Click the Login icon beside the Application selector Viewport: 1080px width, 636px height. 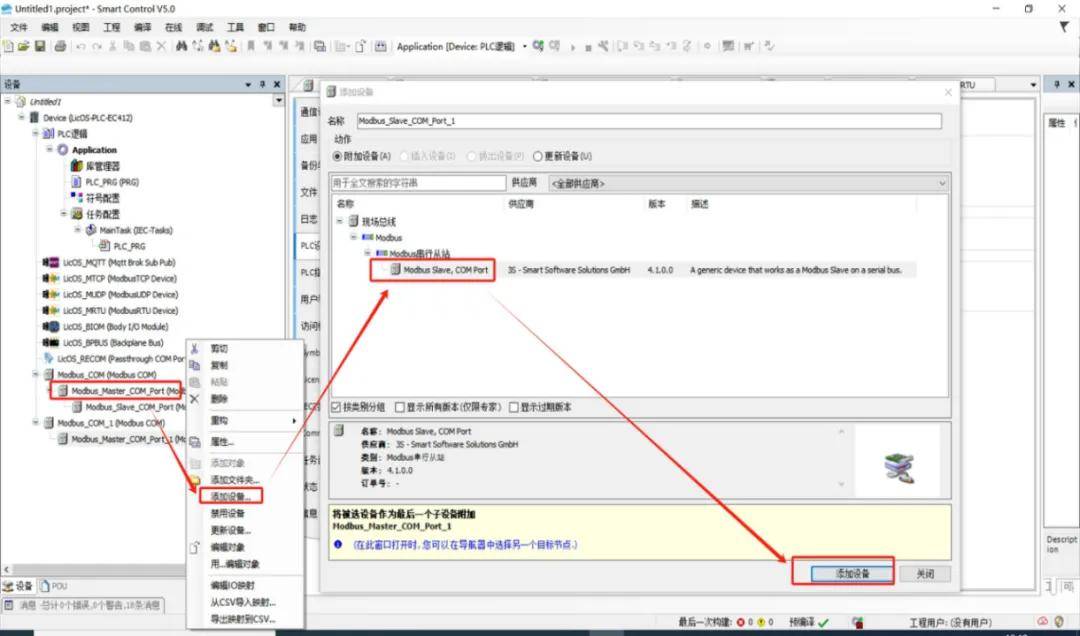coord(538,46)
